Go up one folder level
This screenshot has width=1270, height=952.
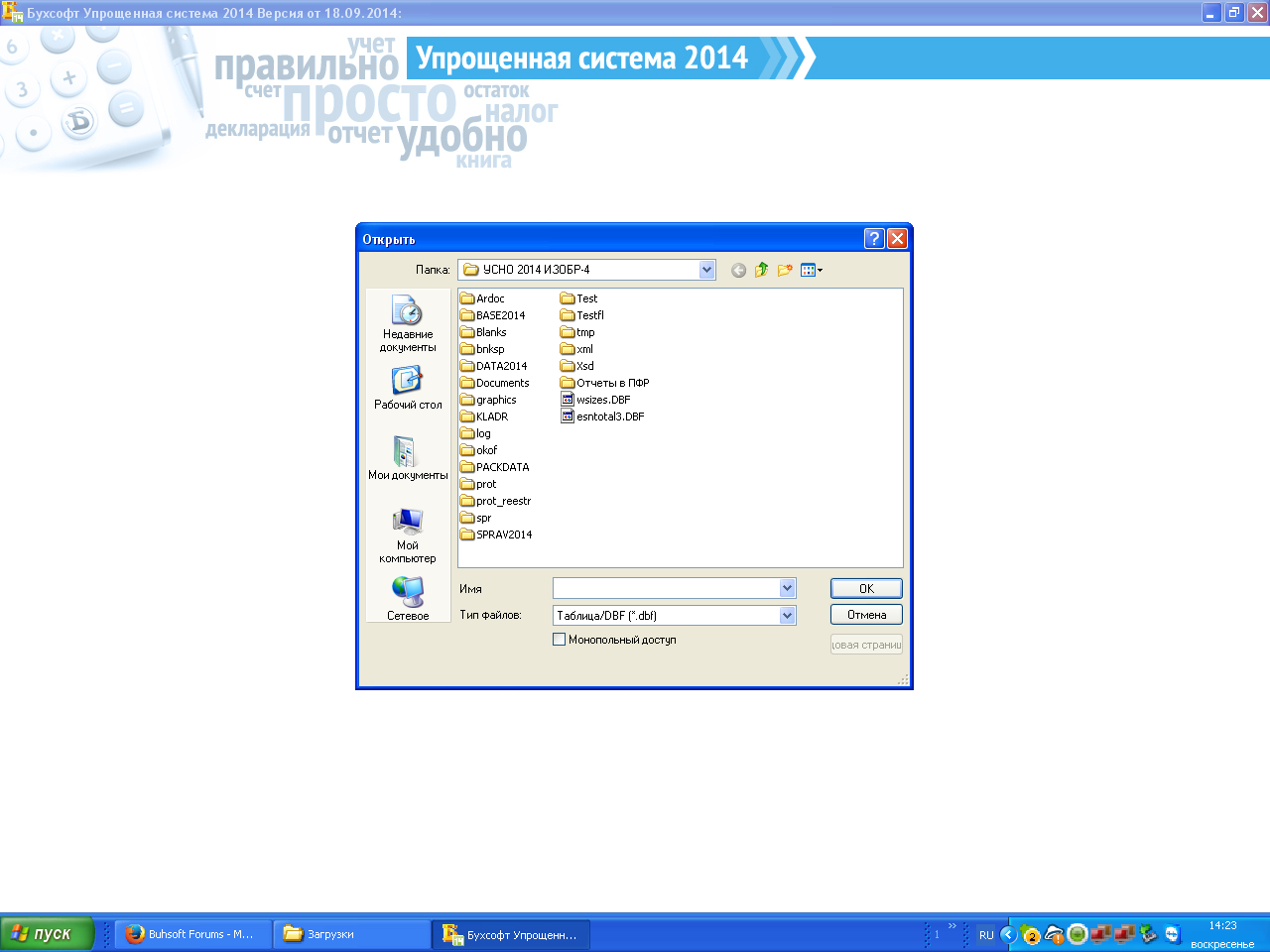tap(761, 270)
